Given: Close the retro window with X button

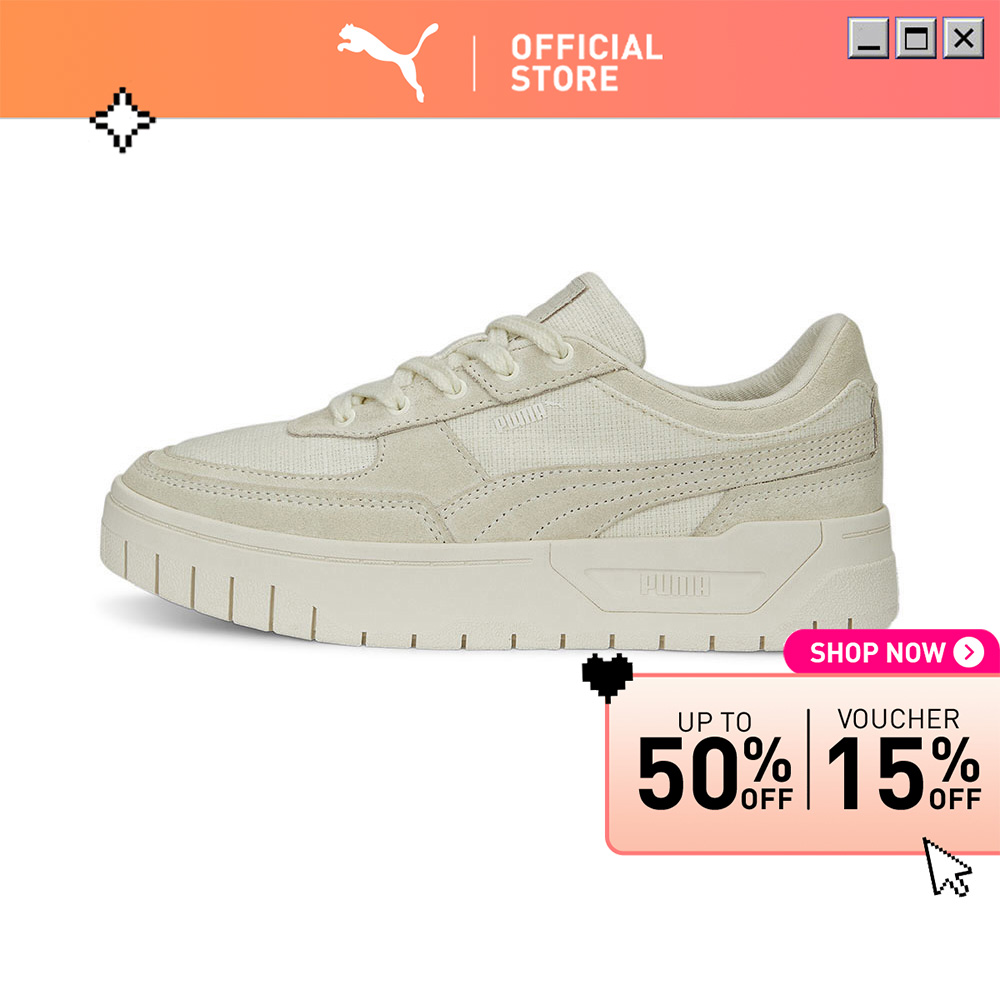Looking at the screenshot, I should pyautogui.click(x=963, y=38).
